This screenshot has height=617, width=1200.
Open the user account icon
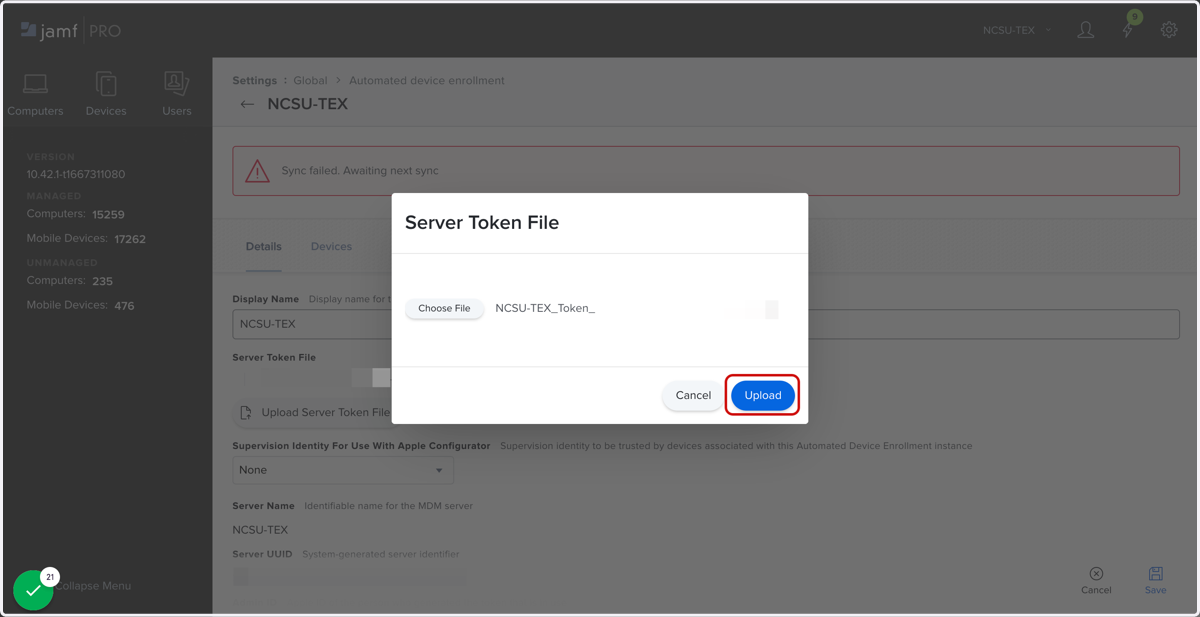[1085, 30]
